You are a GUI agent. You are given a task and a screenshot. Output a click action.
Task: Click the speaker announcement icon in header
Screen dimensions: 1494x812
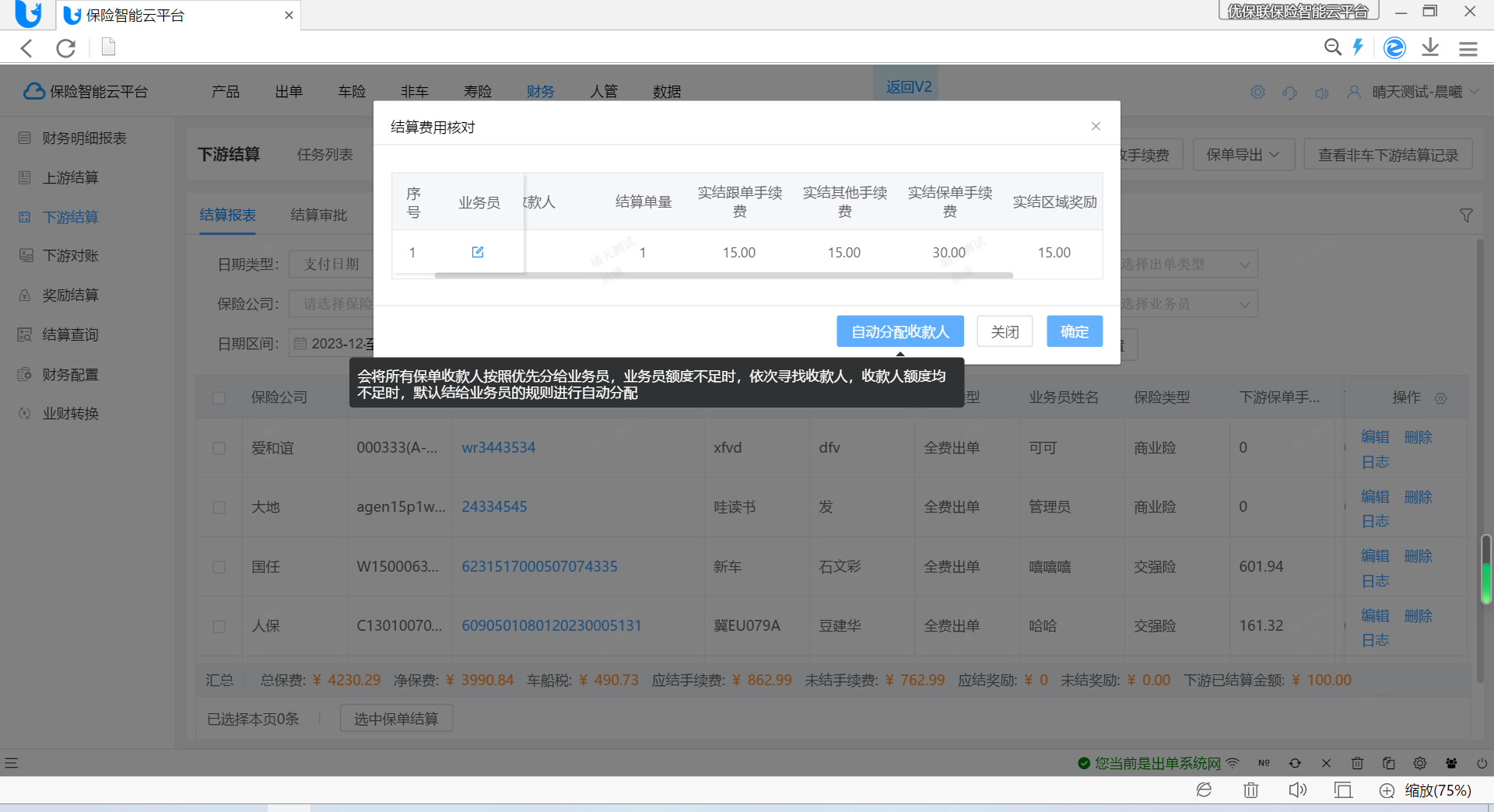click(1322, 93)
